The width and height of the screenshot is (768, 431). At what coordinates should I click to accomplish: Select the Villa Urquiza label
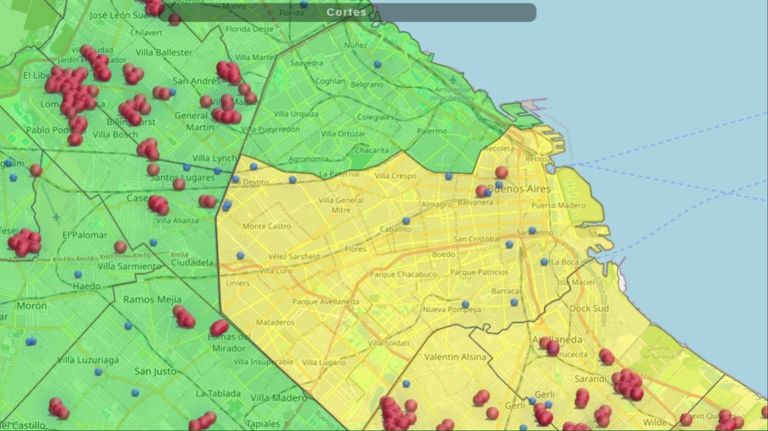pyautogui.click(x=296, y=114)
